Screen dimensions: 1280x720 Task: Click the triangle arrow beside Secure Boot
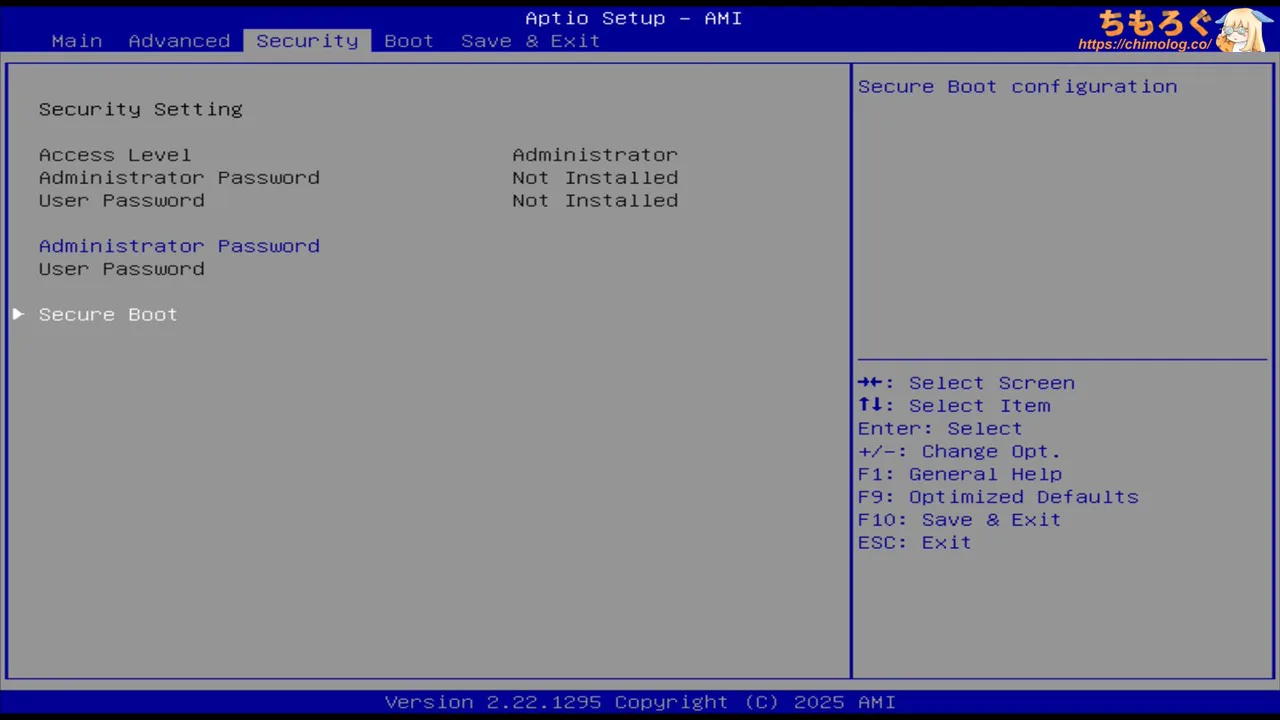tap(18, 314)
